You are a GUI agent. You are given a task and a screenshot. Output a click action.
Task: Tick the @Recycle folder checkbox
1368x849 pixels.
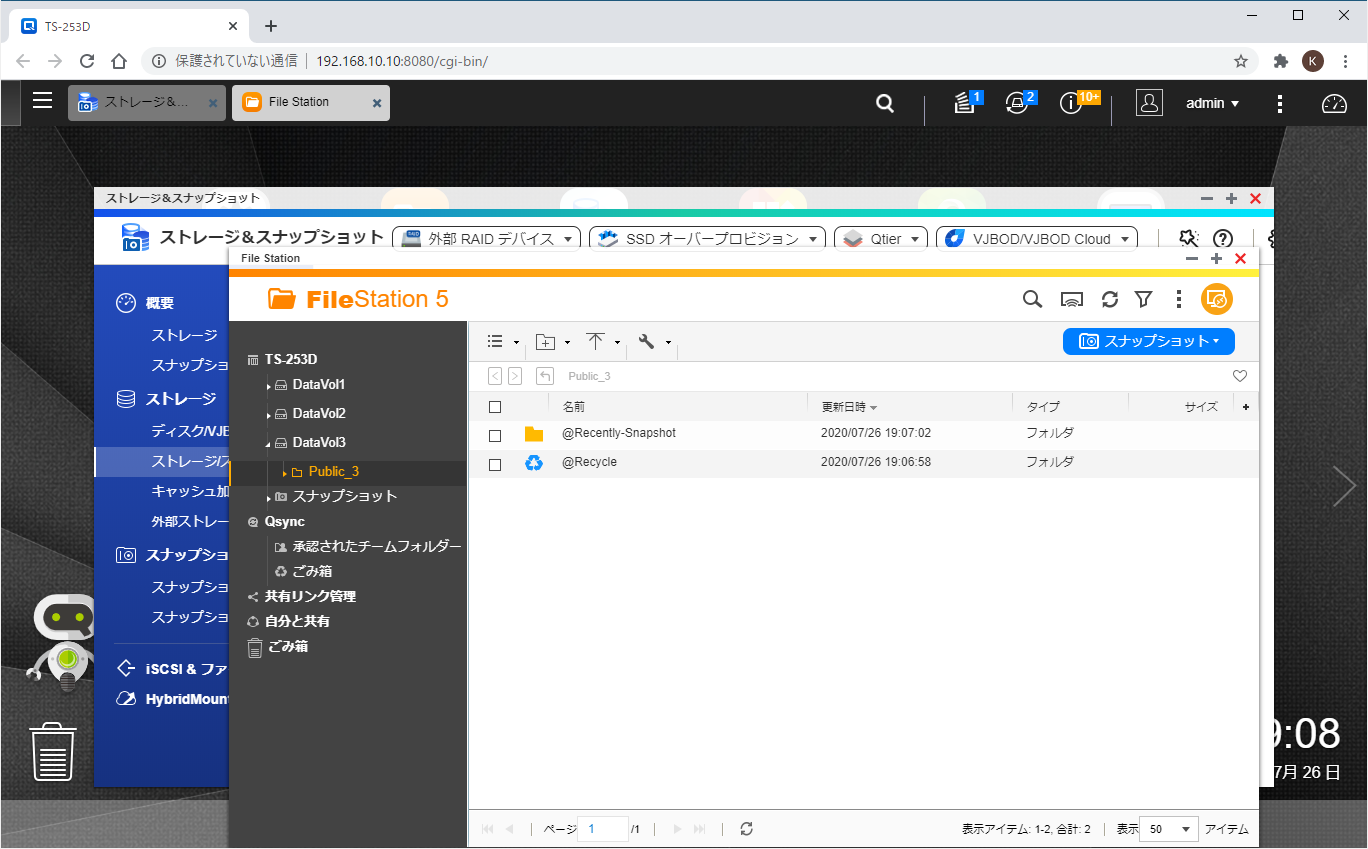click(x=495, y=464)
